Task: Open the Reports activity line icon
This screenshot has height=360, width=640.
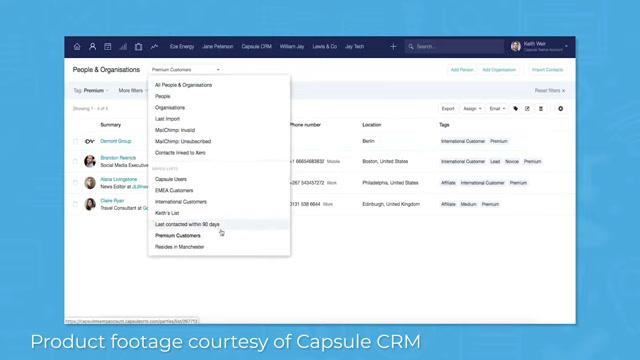Action: point(154,47)
